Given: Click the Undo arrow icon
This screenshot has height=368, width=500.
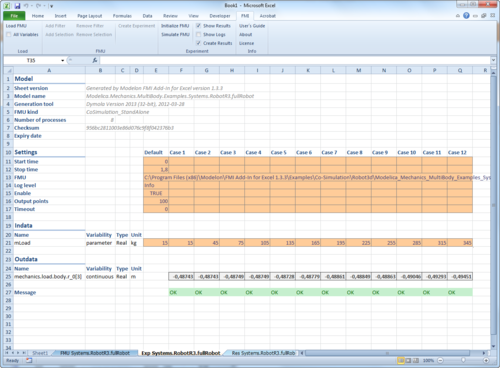Looking at the screenshot, I should tap(26, 6).
